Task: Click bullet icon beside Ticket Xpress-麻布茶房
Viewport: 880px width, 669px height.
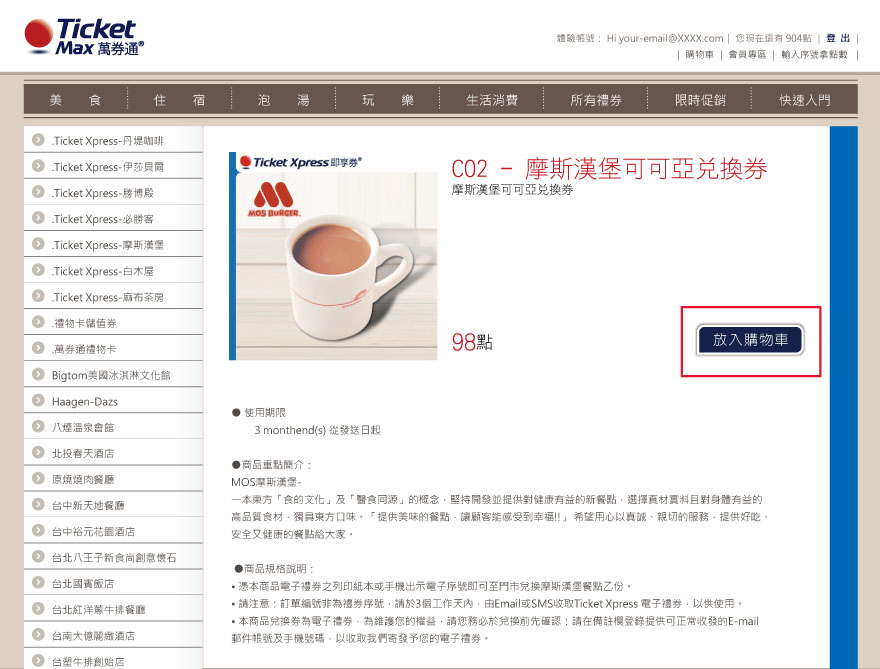Action: (x=38, y=296)
